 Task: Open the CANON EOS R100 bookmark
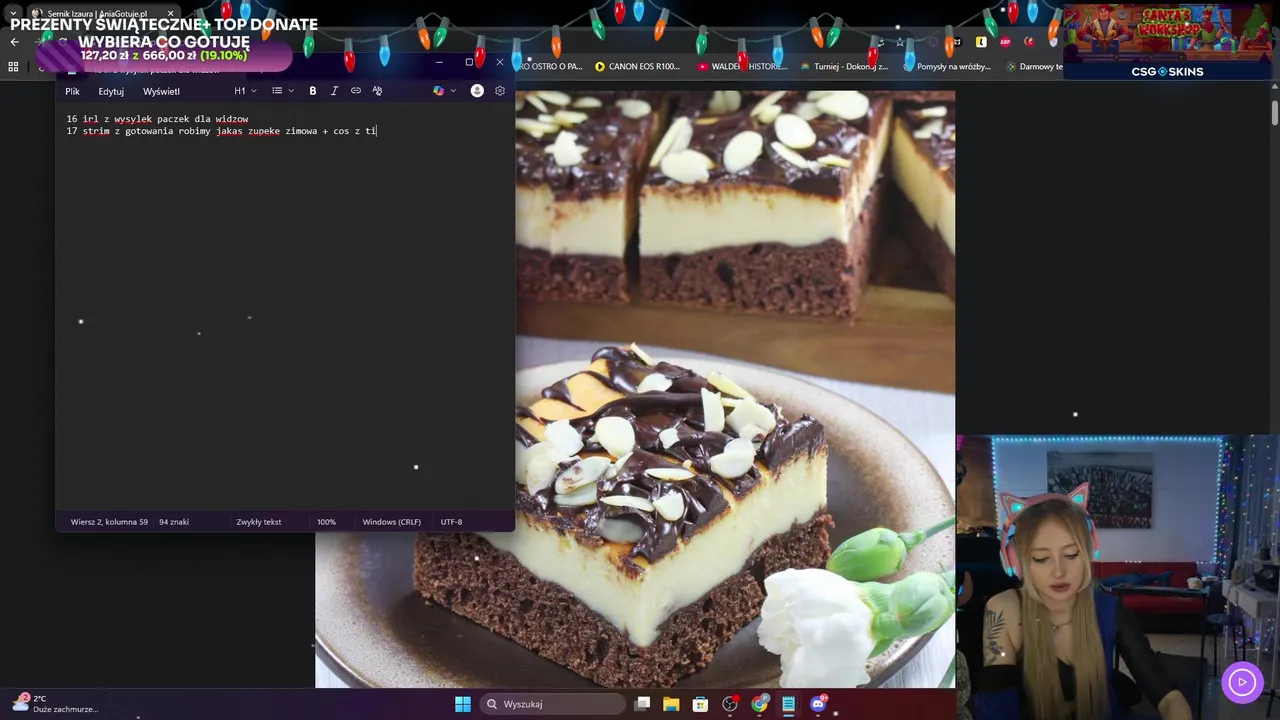point(637,67)
